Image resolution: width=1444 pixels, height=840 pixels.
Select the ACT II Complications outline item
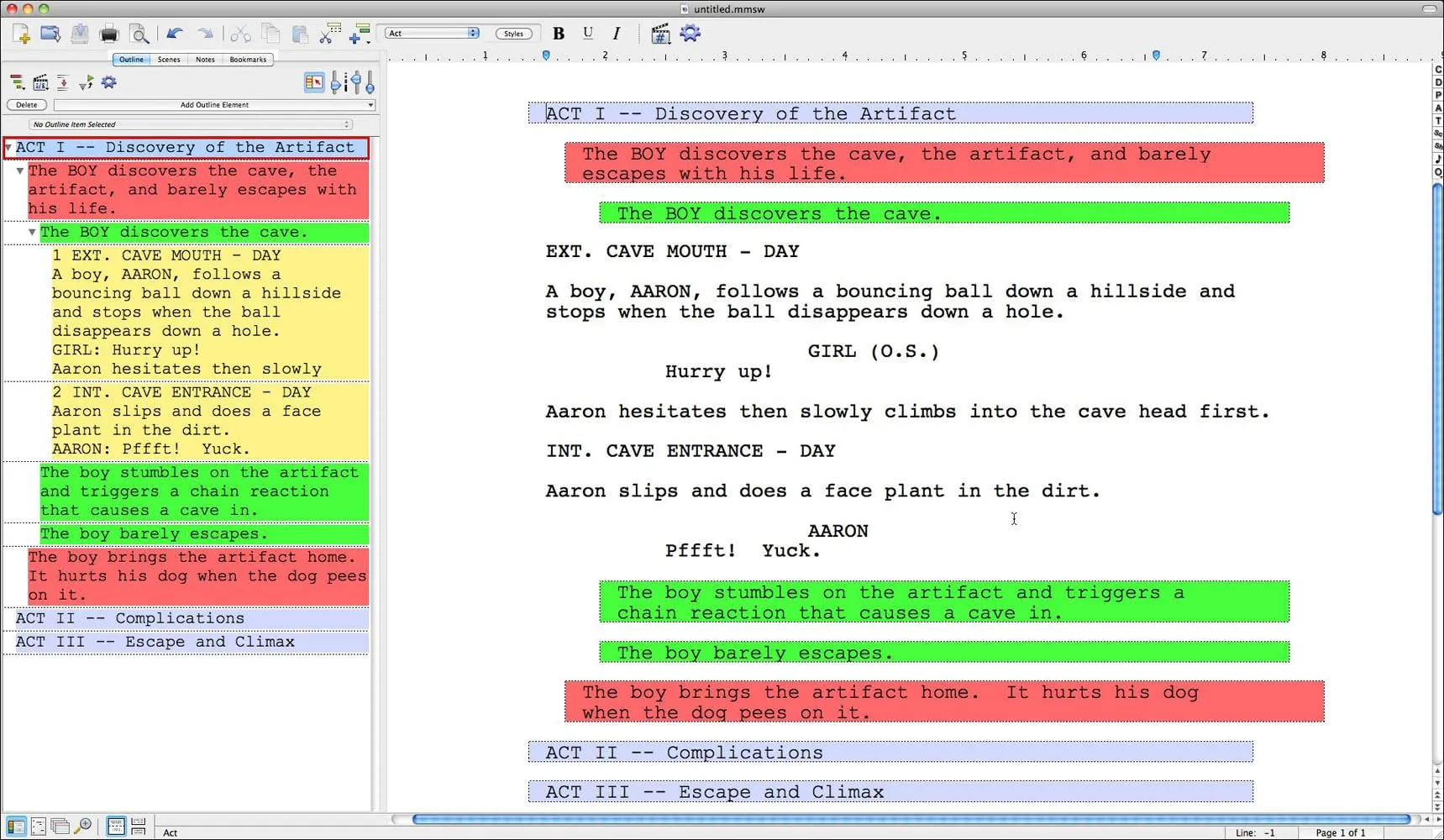point(129,618)
